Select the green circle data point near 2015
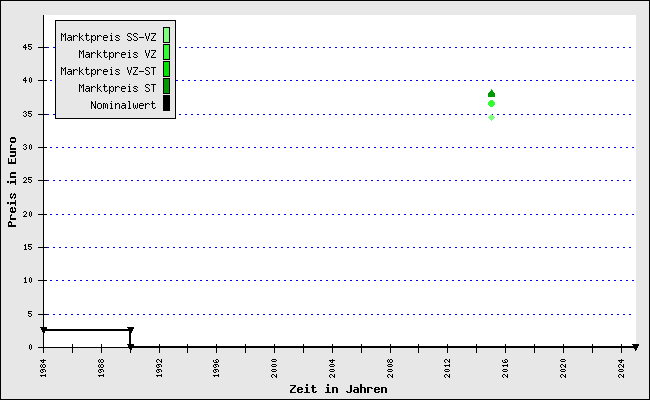This screenshot has height=400, width=650. tap(491, 104)
